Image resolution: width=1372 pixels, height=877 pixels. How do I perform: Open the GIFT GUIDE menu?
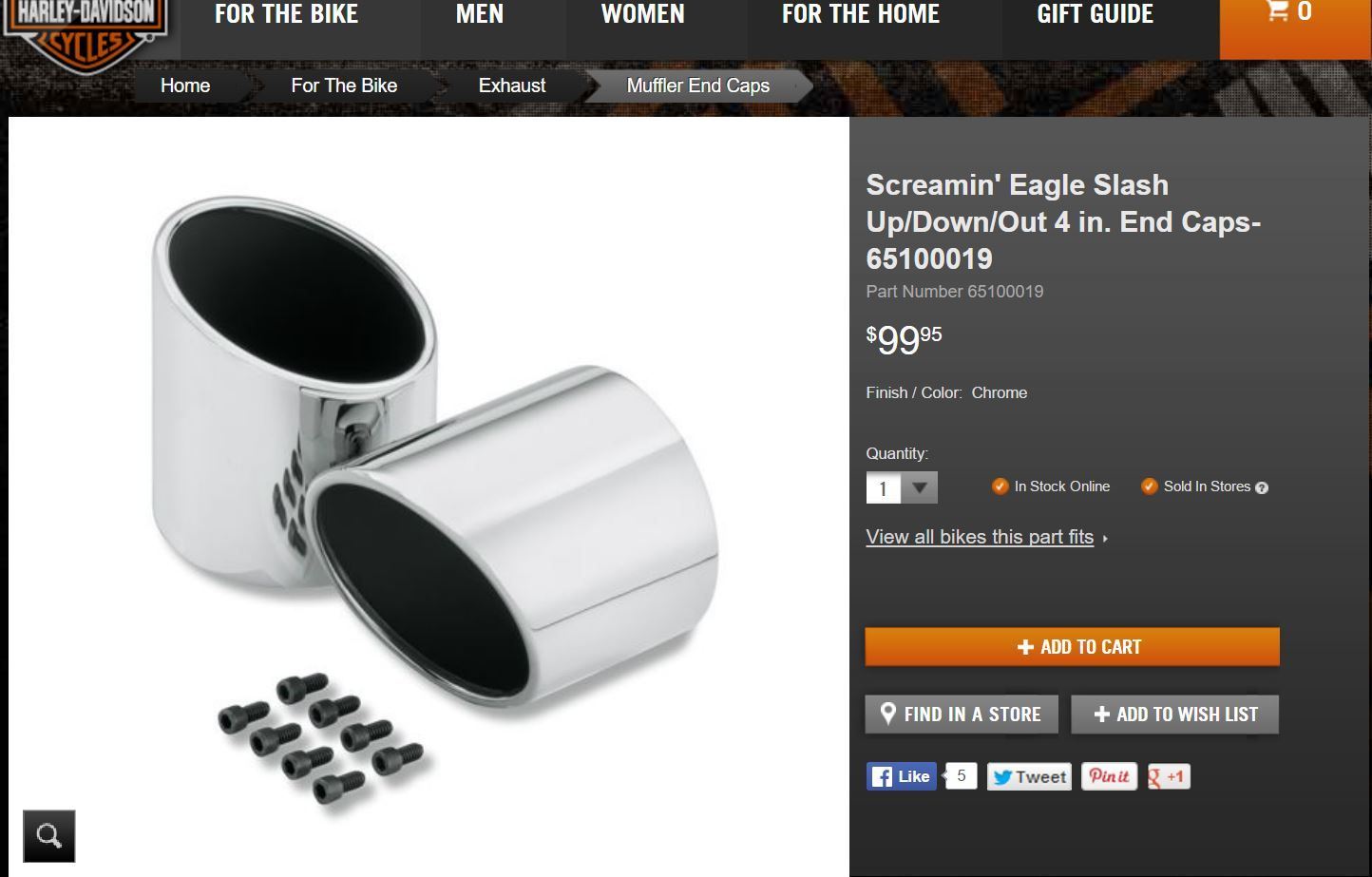pos(1096,14)
